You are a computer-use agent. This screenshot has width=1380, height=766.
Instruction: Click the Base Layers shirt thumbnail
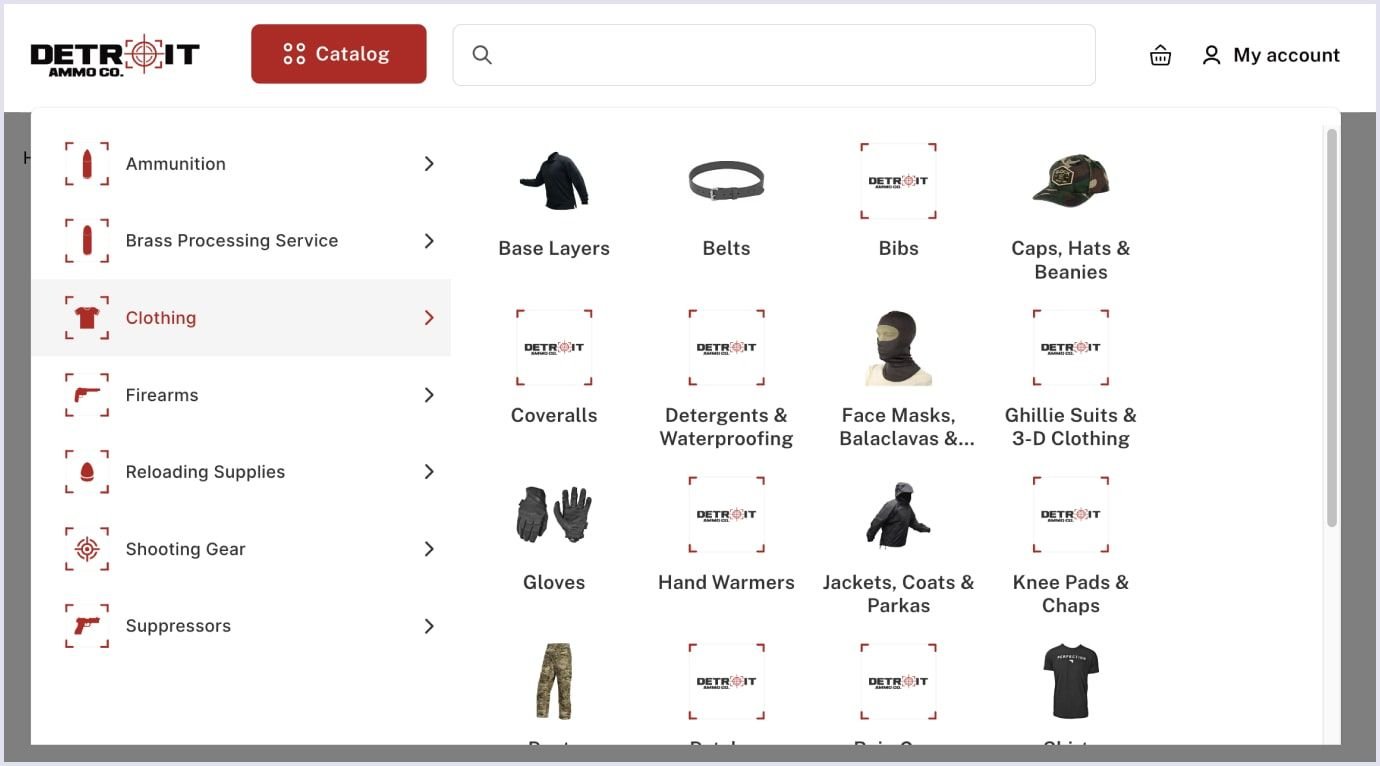(554, 181)
